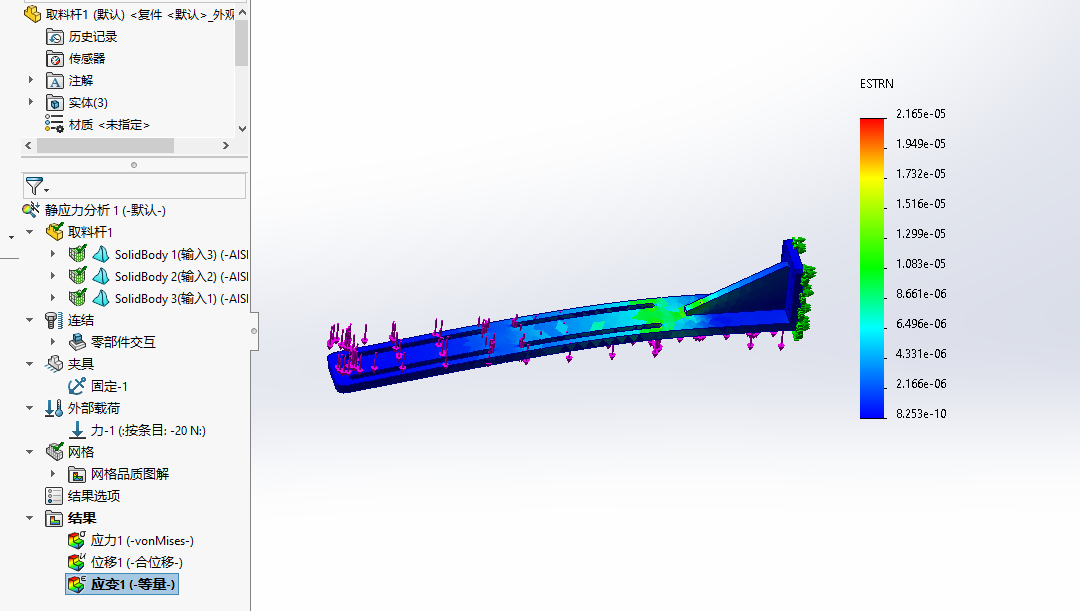Click the 网格品质图解 plot icon

77,474
